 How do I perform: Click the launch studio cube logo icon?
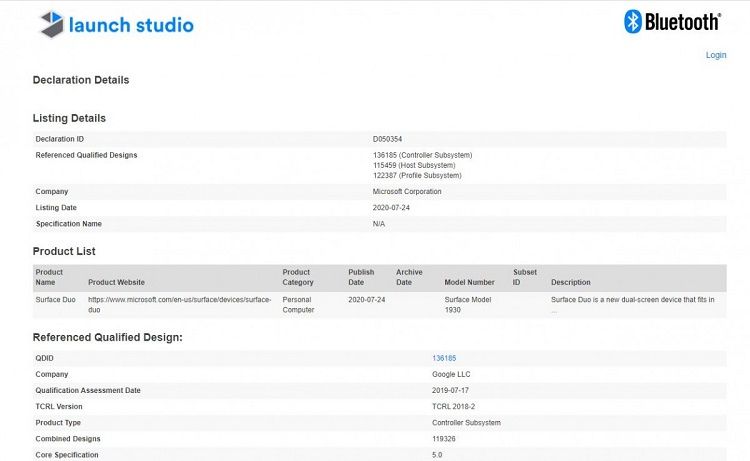coord(51,24)
